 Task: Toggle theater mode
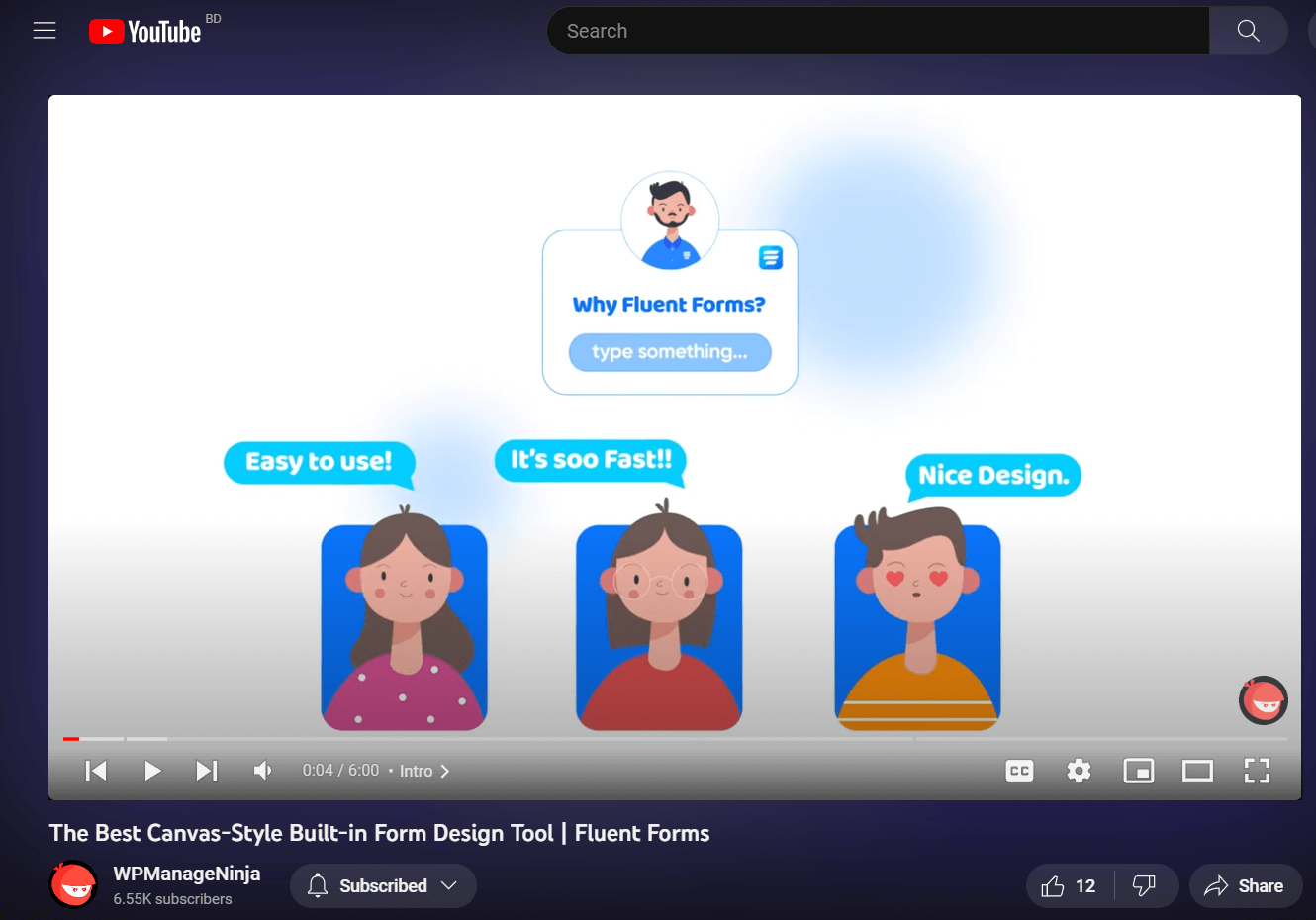1197,771
